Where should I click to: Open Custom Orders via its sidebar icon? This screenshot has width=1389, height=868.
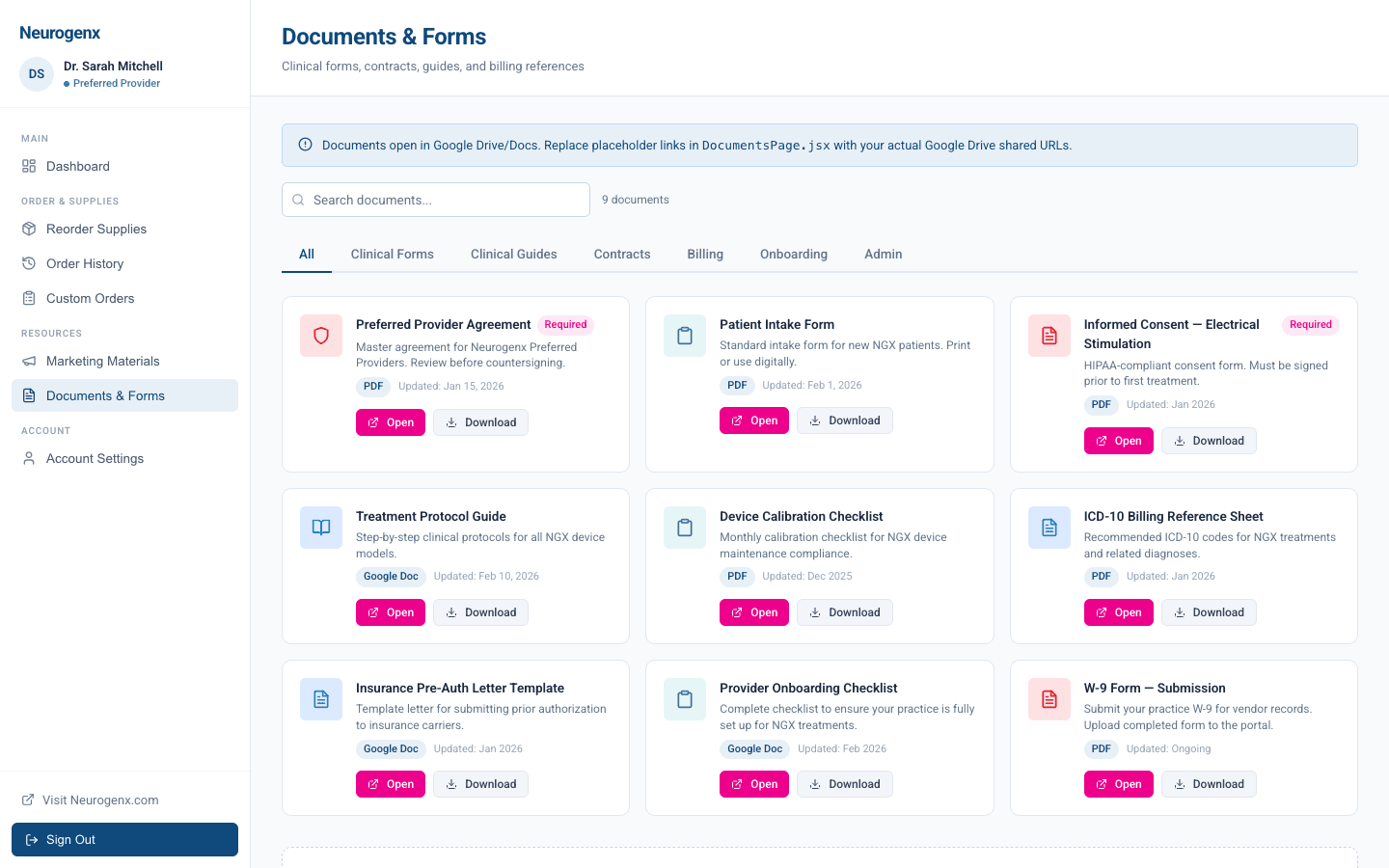pyautogui.click(x=30, y=298)
